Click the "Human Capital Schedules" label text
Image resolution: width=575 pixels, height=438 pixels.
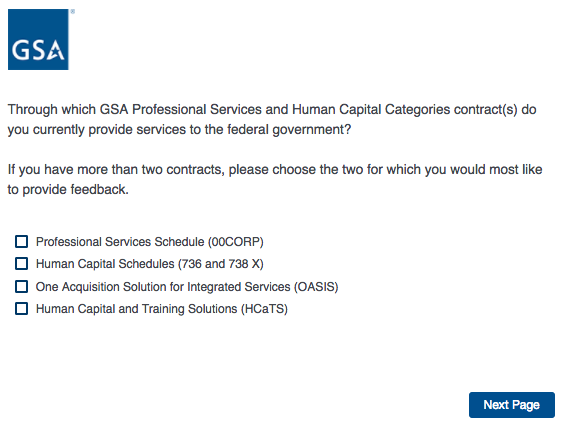point(105,264)
